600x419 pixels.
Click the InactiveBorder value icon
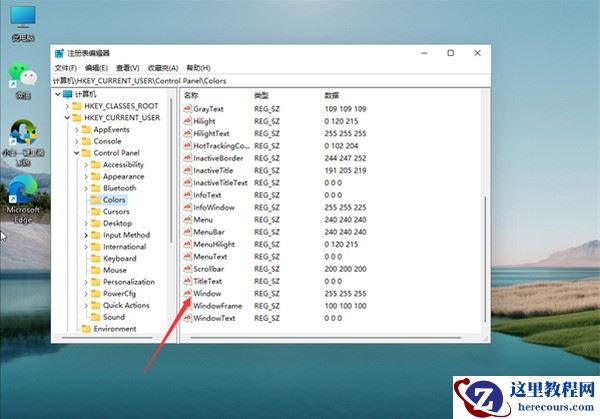point(188,158)
